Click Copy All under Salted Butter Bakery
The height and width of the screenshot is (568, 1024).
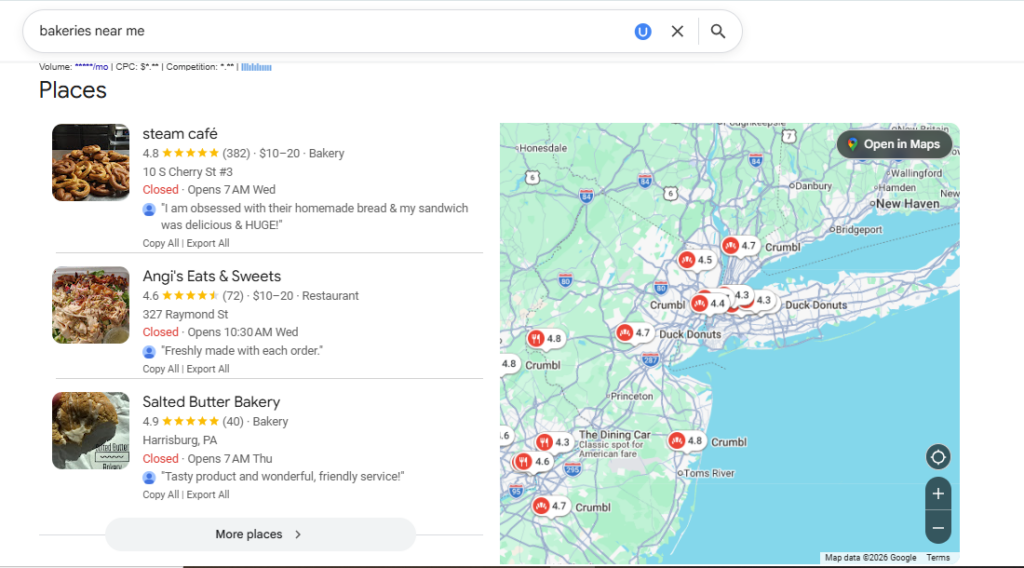(x=161, y=495)
